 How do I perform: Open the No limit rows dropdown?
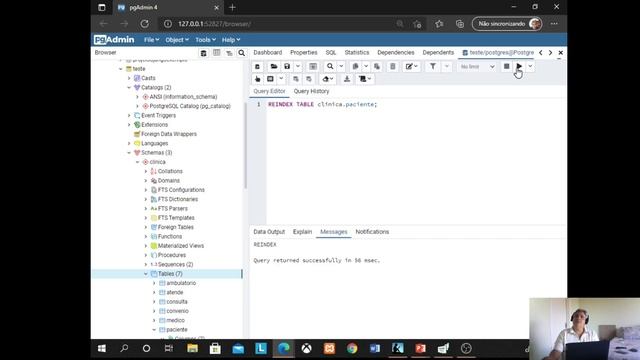click(477, 67)
